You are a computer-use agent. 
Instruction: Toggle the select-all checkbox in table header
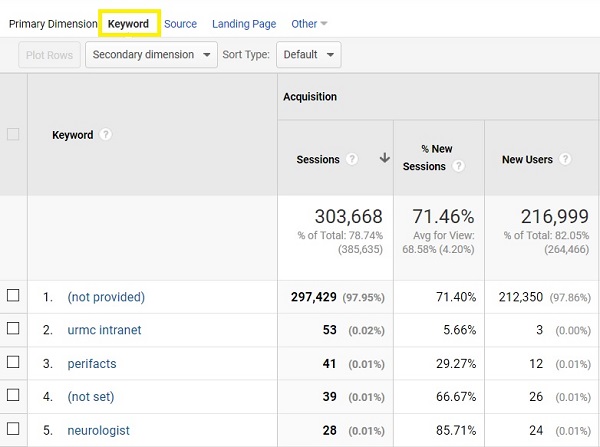tap(13, 134)
